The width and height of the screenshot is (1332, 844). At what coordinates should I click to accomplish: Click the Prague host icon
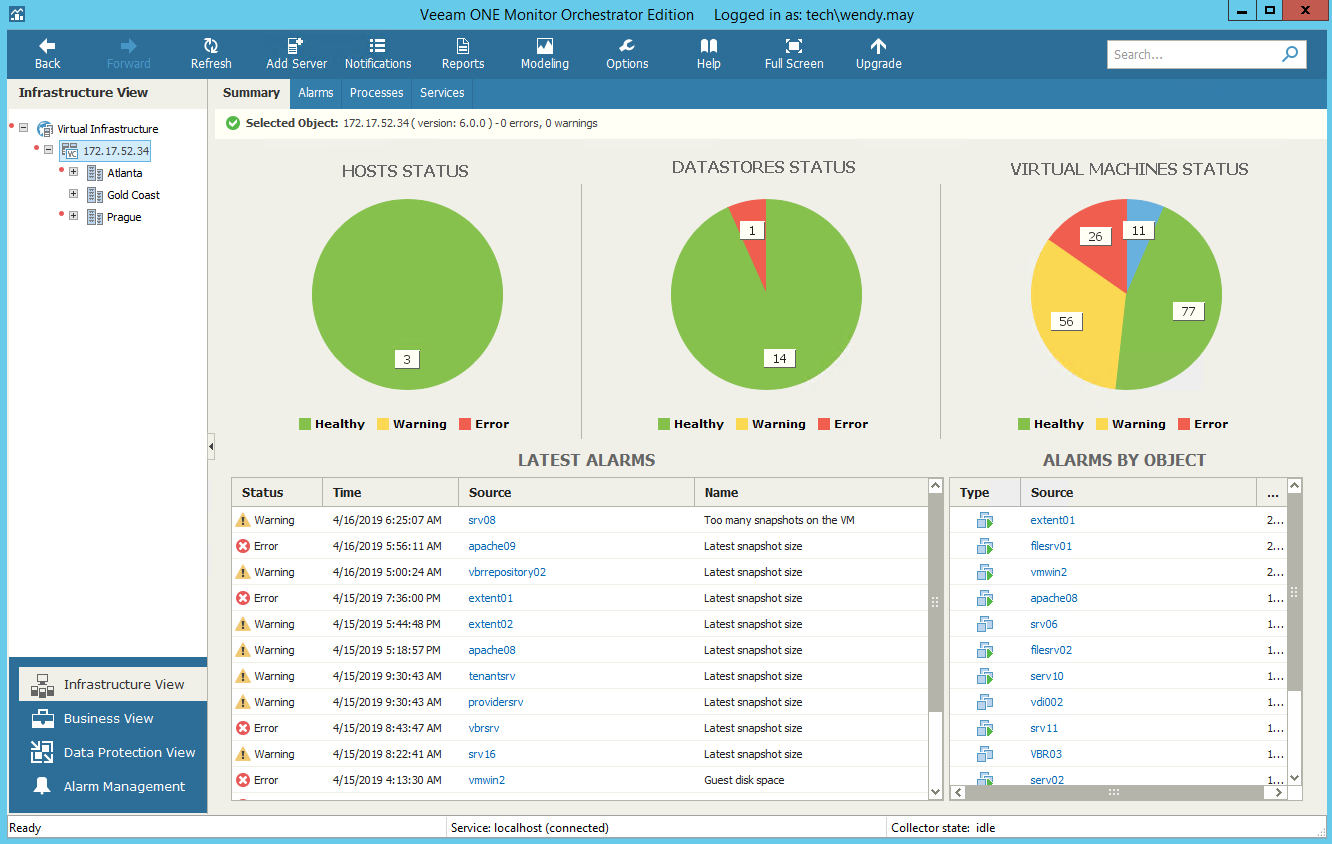click(95, 217)
